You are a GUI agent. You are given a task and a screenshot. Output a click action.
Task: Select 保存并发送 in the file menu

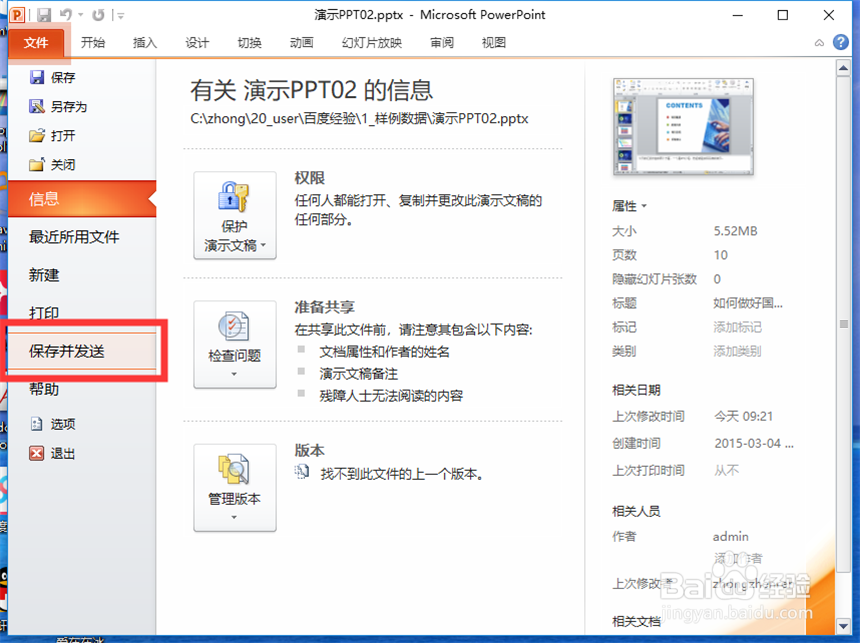(82, 351)
